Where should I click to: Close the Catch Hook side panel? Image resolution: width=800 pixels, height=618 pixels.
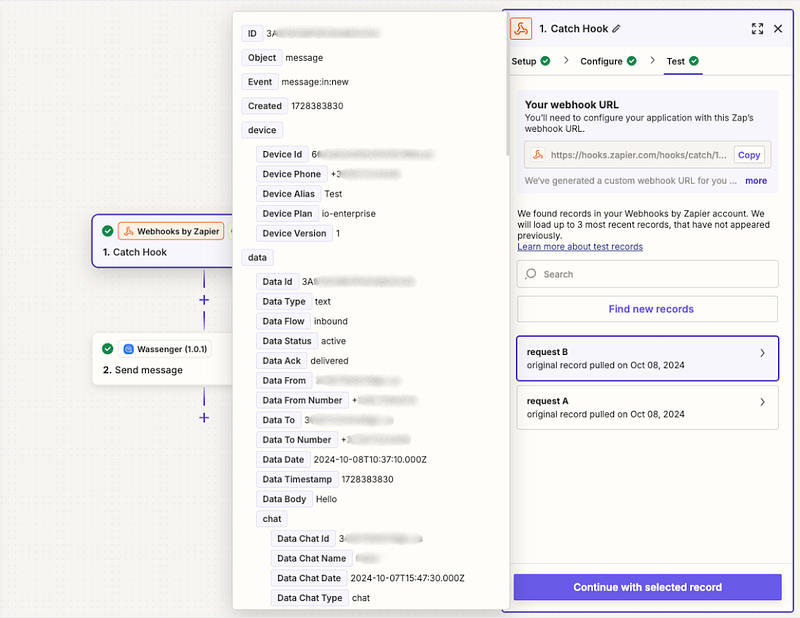pyautogui.click(x=778, y=29)
